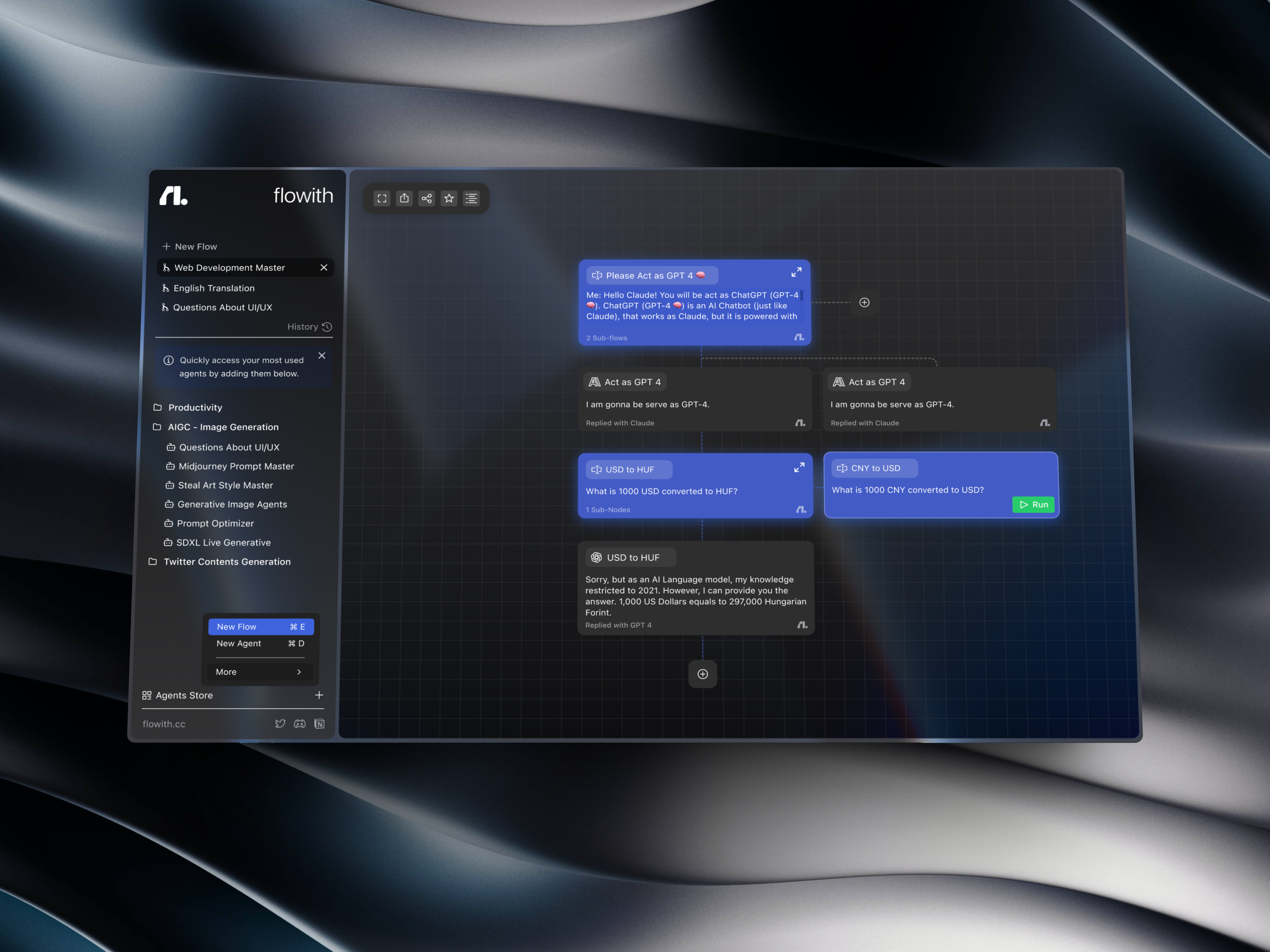The width and height of the screenshot is (1270, 952).
Task: Expand the Please Act as GPT 4 node
Action: point(796,273)
